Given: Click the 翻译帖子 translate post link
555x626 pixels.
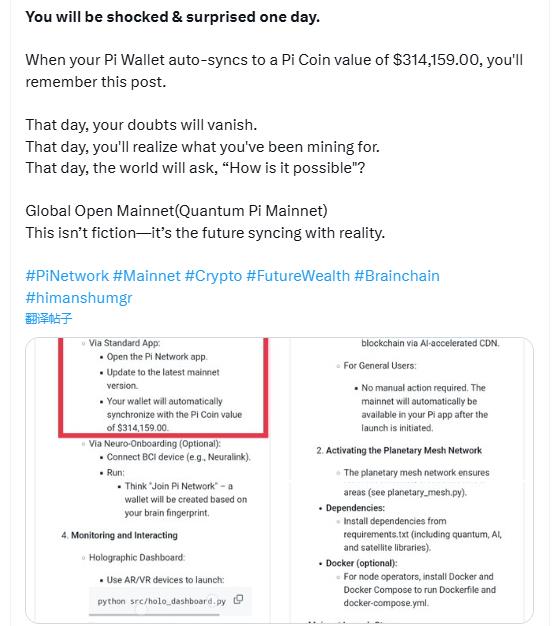Looking at the screenshot, I should 48,319.
